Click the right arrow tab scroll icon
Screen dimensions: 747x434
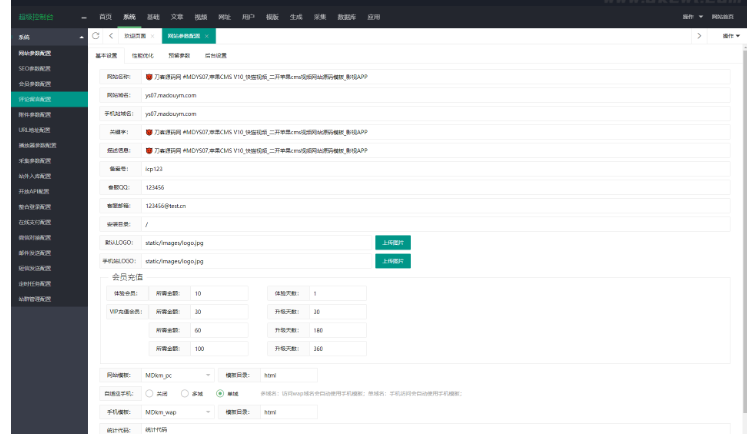pyautogui.click(x=698, y=36)
